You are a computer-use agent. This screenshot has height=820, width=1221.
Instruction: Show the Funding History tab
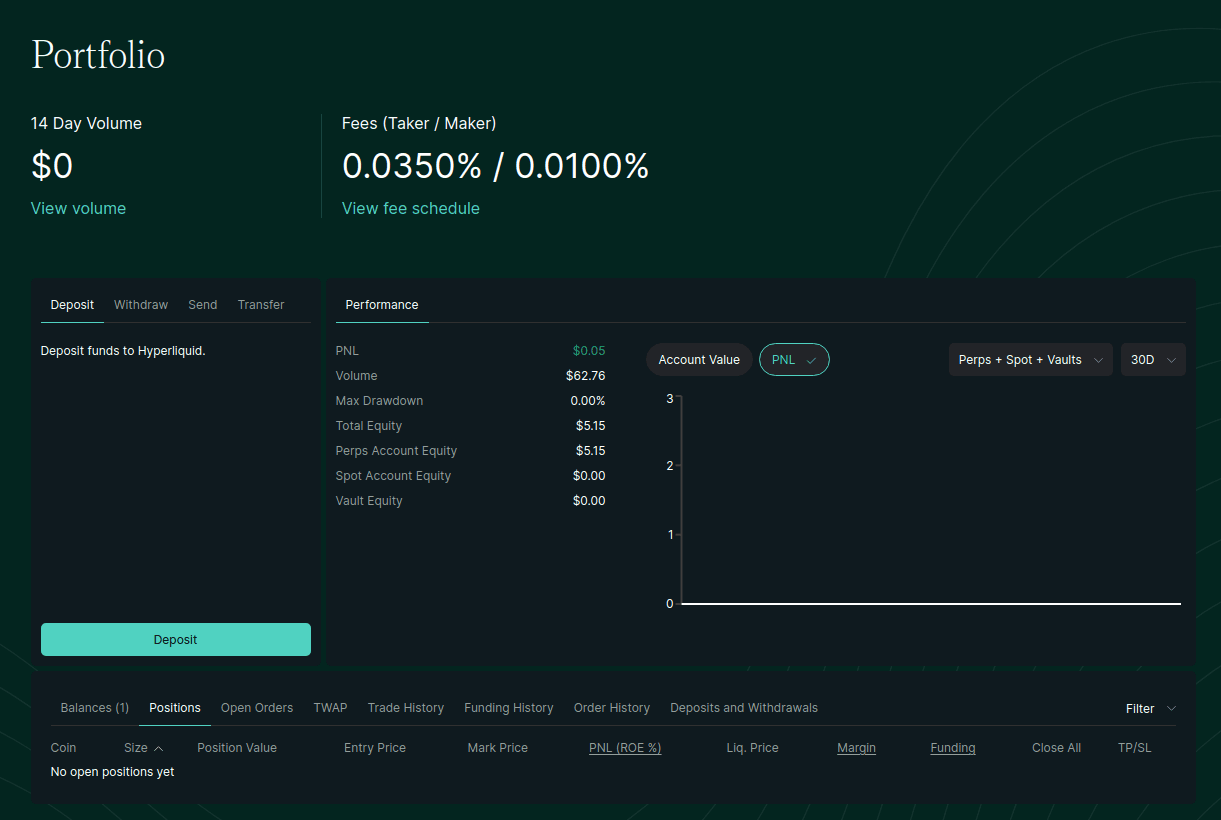click(508, 708)
